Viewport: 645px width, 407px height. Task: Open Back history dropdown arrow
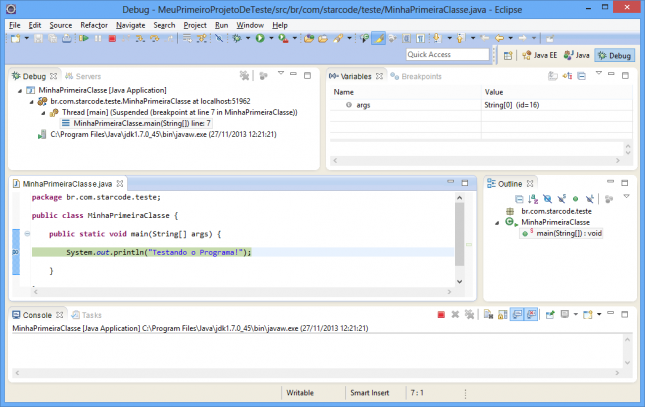(510, 38)
